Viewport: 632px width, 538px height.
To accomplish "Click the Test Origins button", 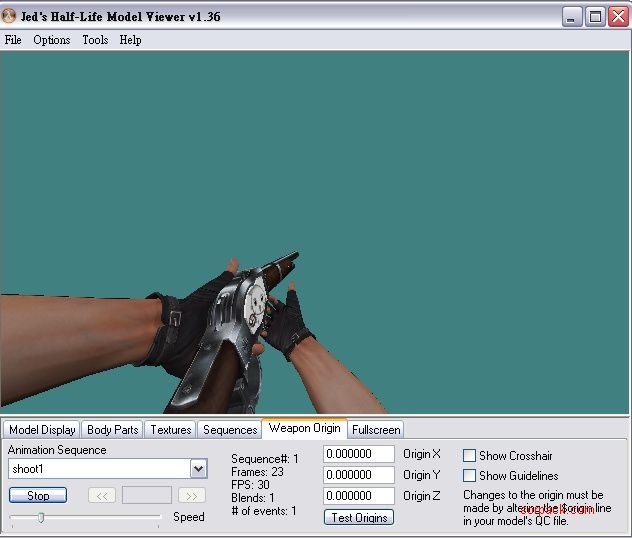I will click(359, 517).
